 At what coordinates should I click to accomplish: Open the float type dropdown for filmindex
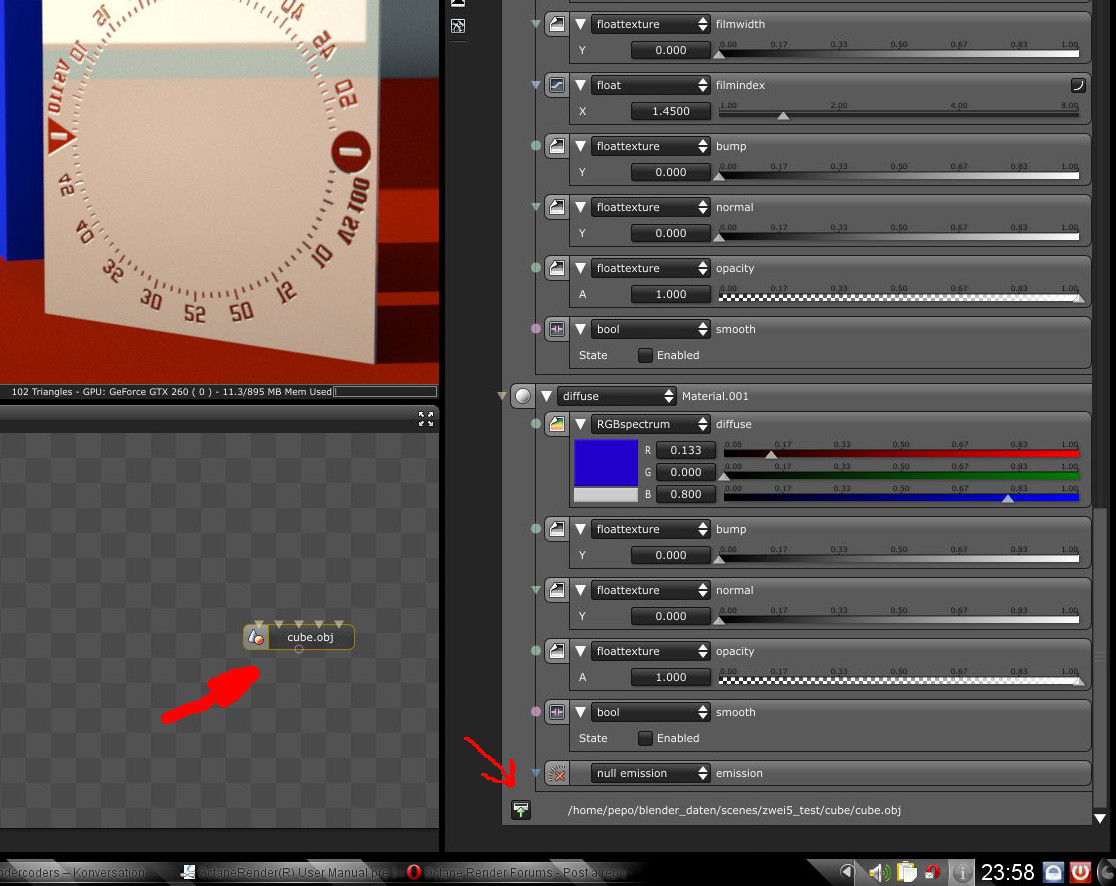[x=651, y=85]
